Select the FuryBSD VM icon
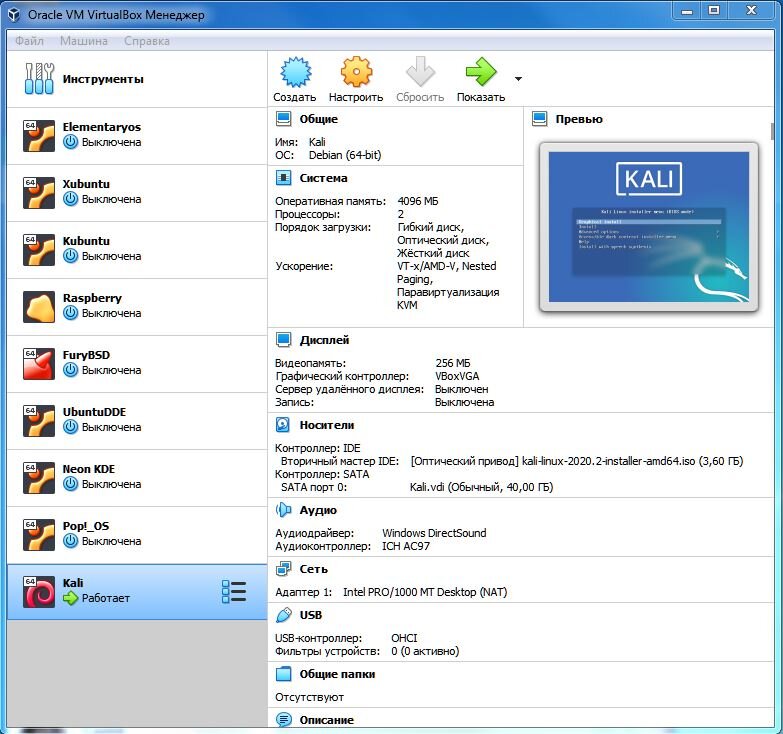The image size is (783, 734). 39,364
